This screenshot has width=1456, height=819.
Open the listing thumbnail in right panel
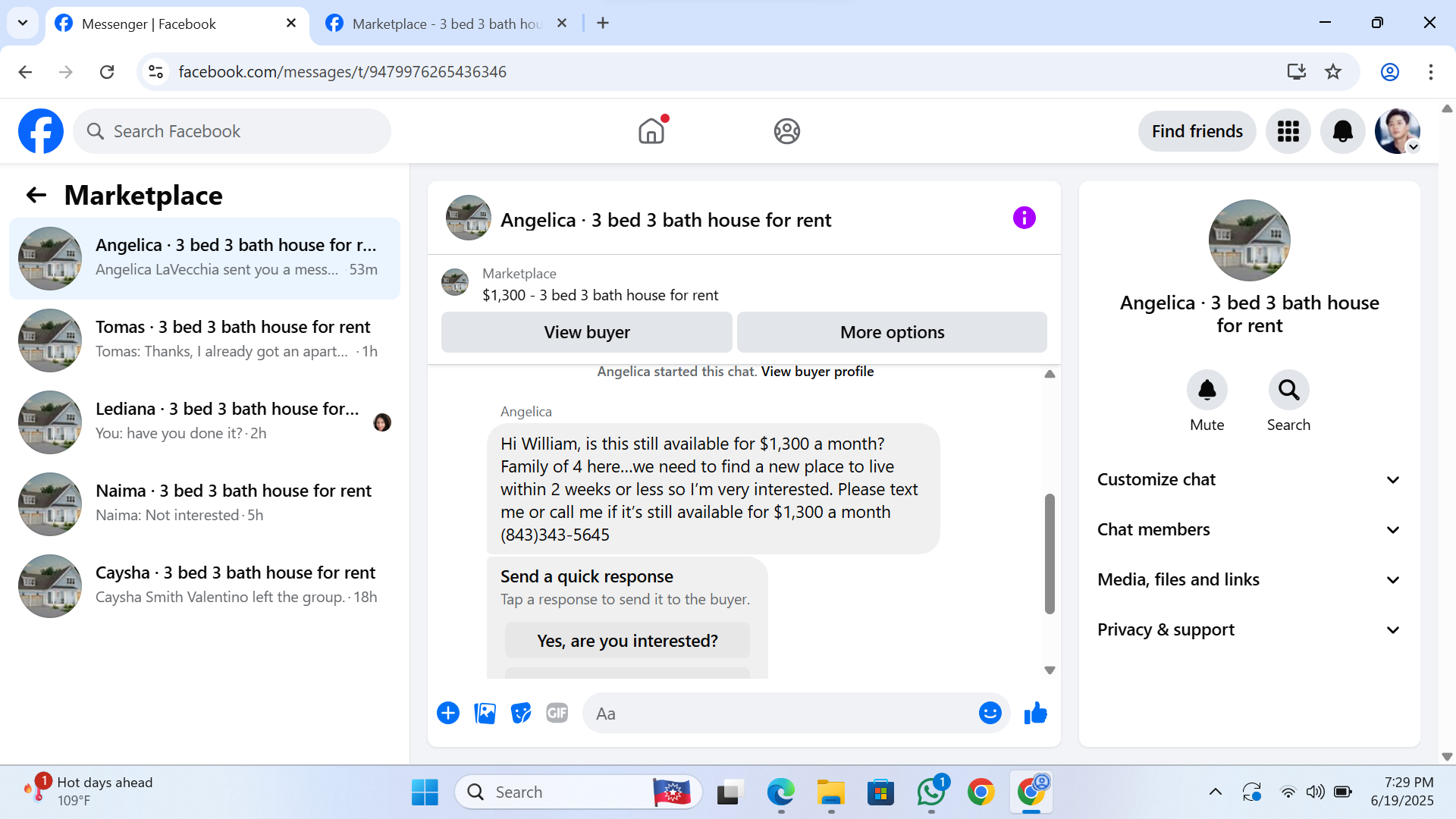click(x=1250, y=240)
